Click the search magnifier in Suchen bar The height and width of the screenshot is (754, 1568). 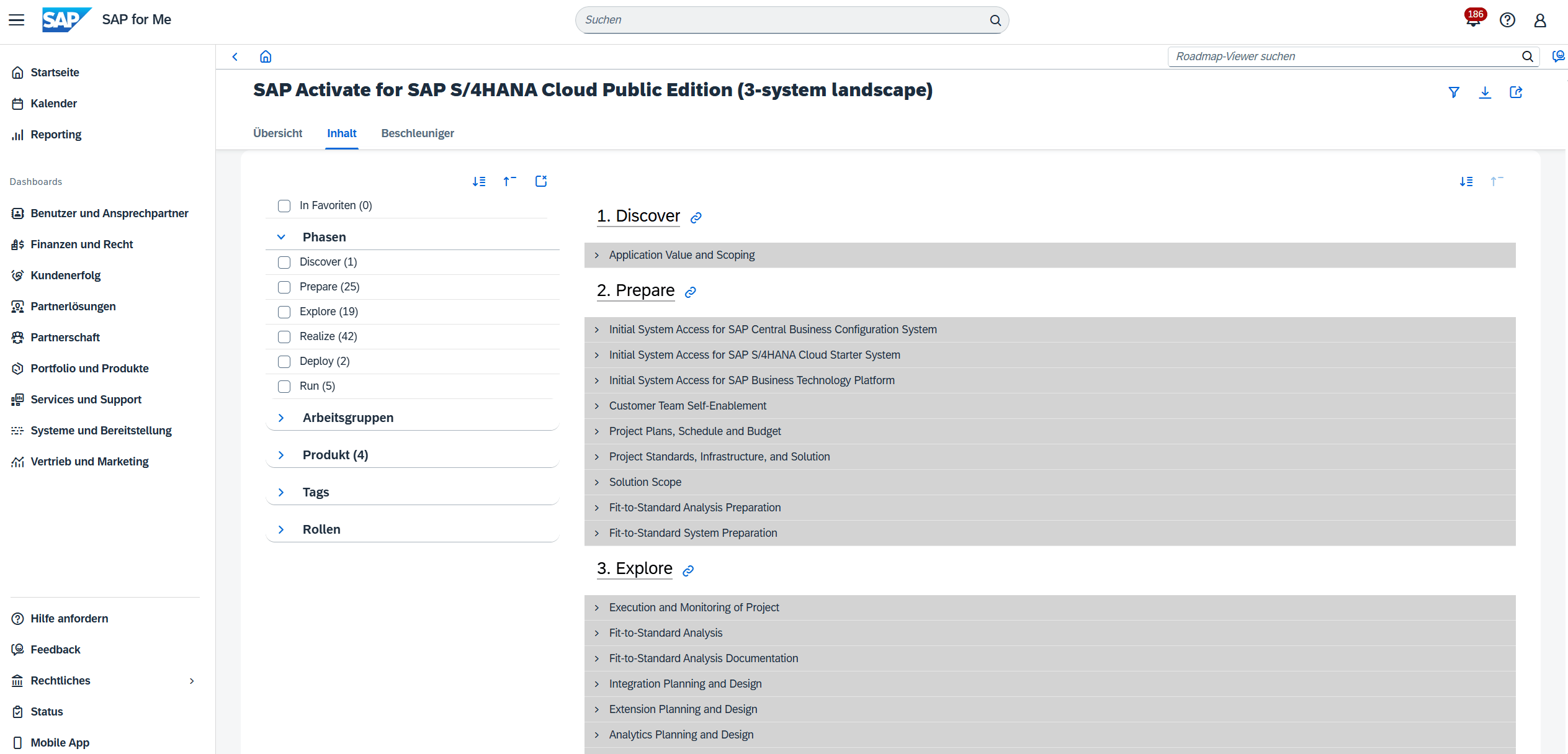pyautogui.click(x=995, y=20)
